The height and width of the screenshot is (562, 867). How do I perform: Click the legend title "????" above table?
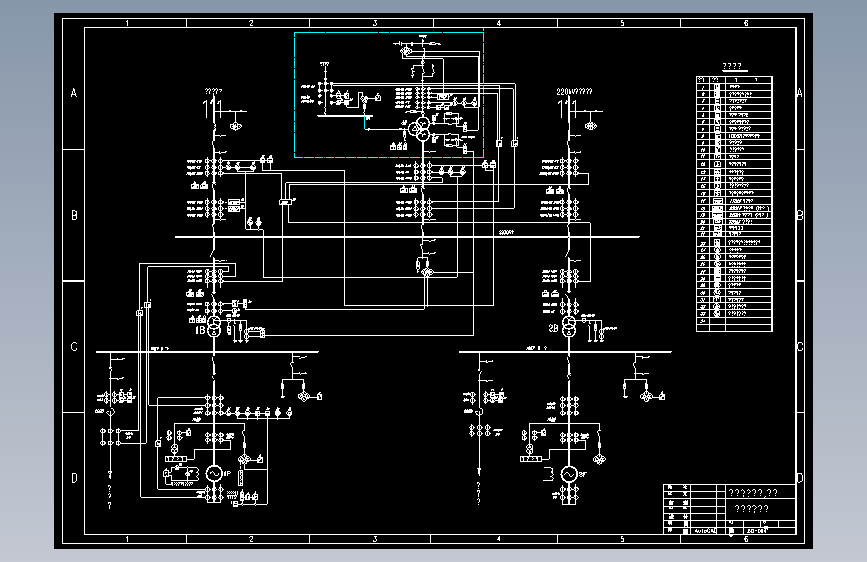pos(732,66)
